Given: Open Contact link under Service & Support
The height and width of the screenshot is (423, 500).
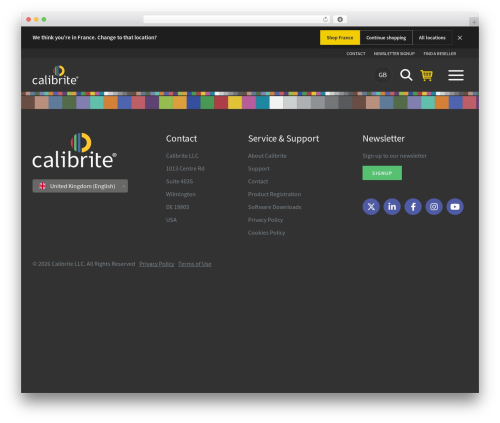Looking at the screenshot, I should [x=258, y=181].
